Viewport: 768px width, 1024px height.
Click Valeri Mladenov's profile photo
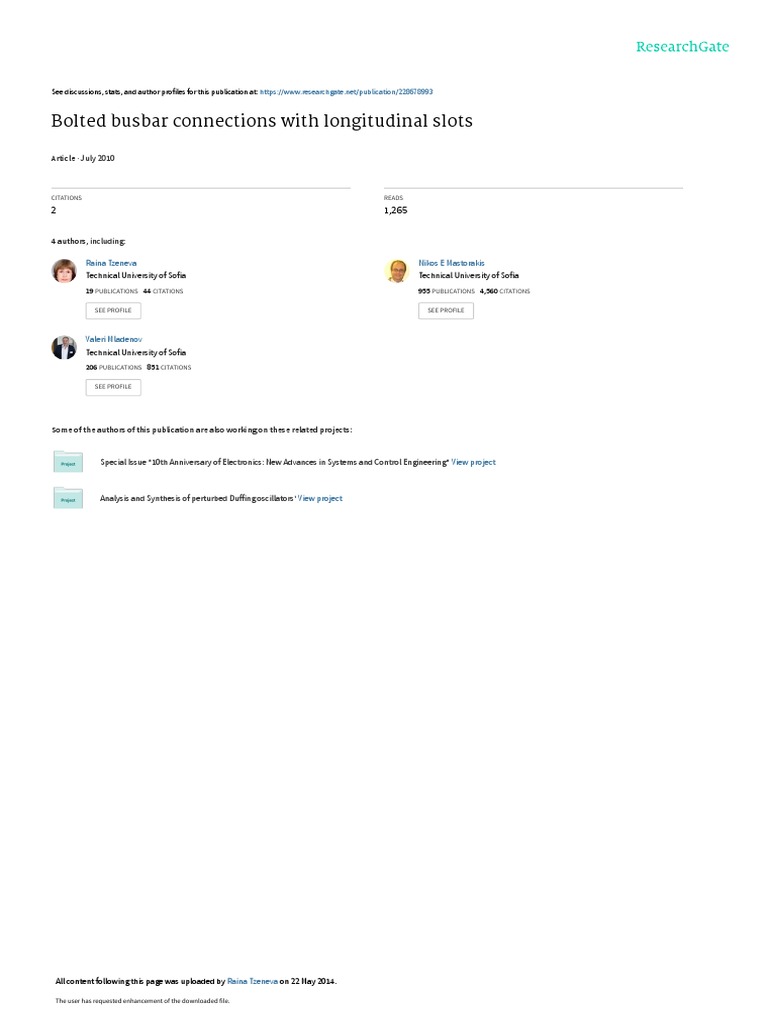click(x=64, y=347)
